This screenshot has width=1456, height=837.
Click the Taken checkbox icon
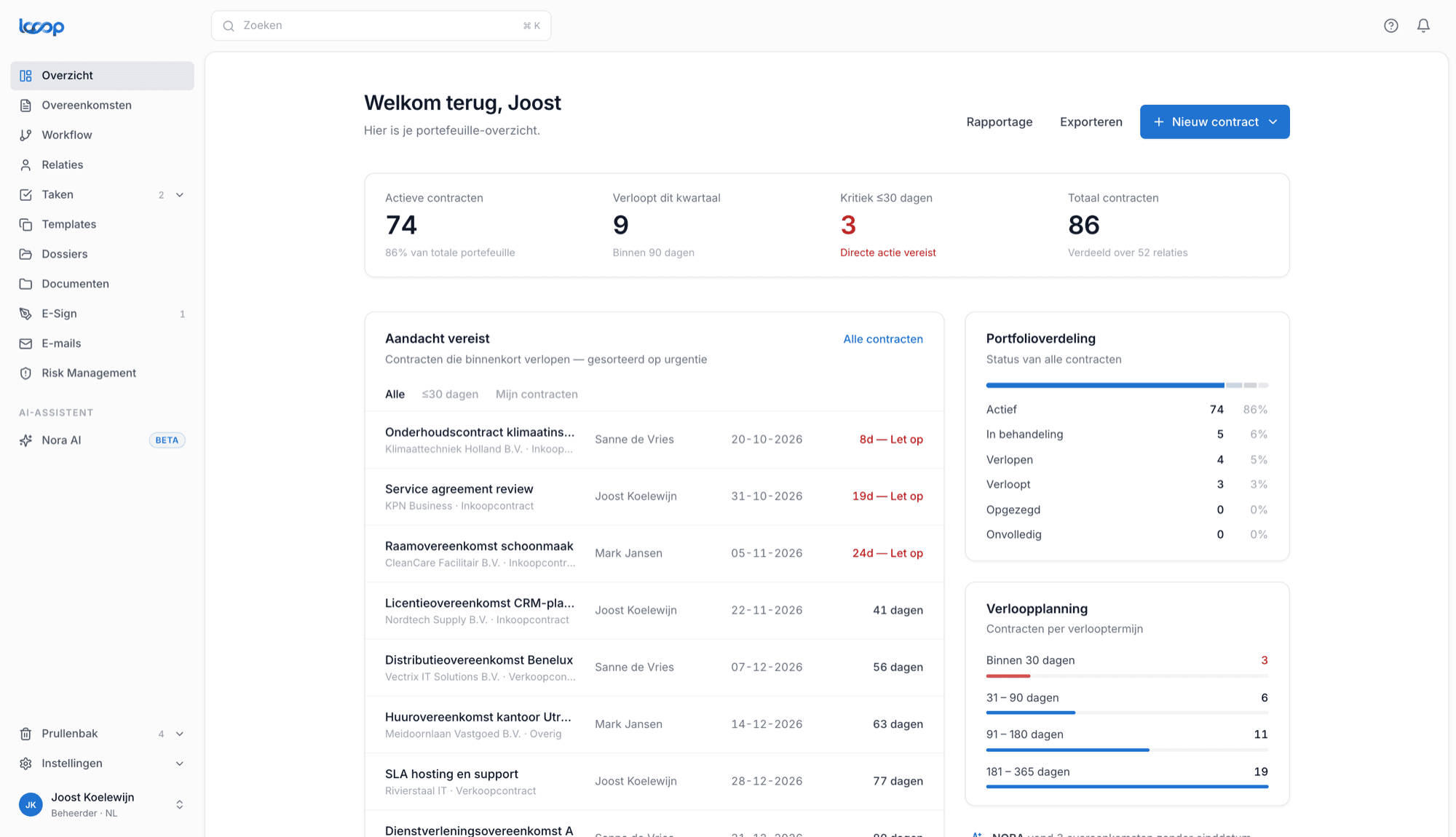click(x=25, y=195)
